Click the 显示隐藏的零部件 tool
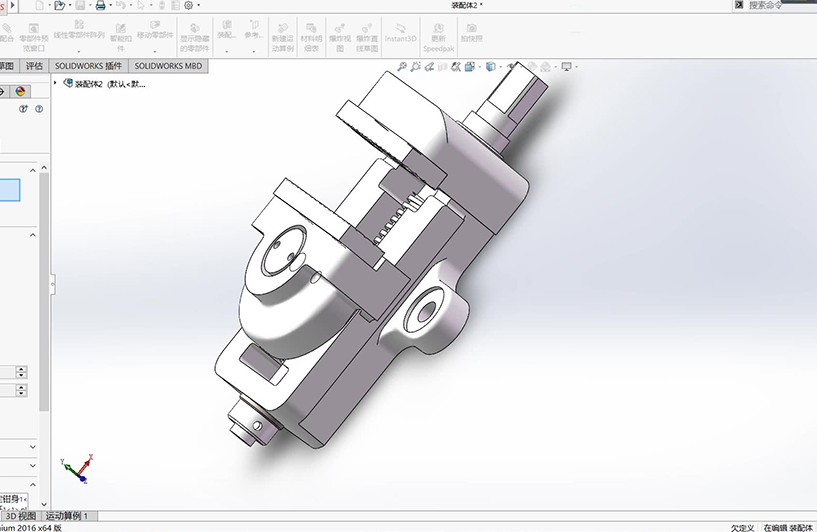817x532 pixels. [194, 38]
